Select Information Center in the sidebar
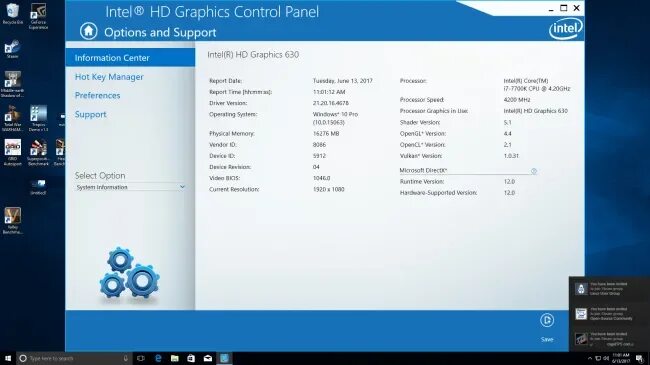This screenshot has height=365, width=650. tap(130, 58)
